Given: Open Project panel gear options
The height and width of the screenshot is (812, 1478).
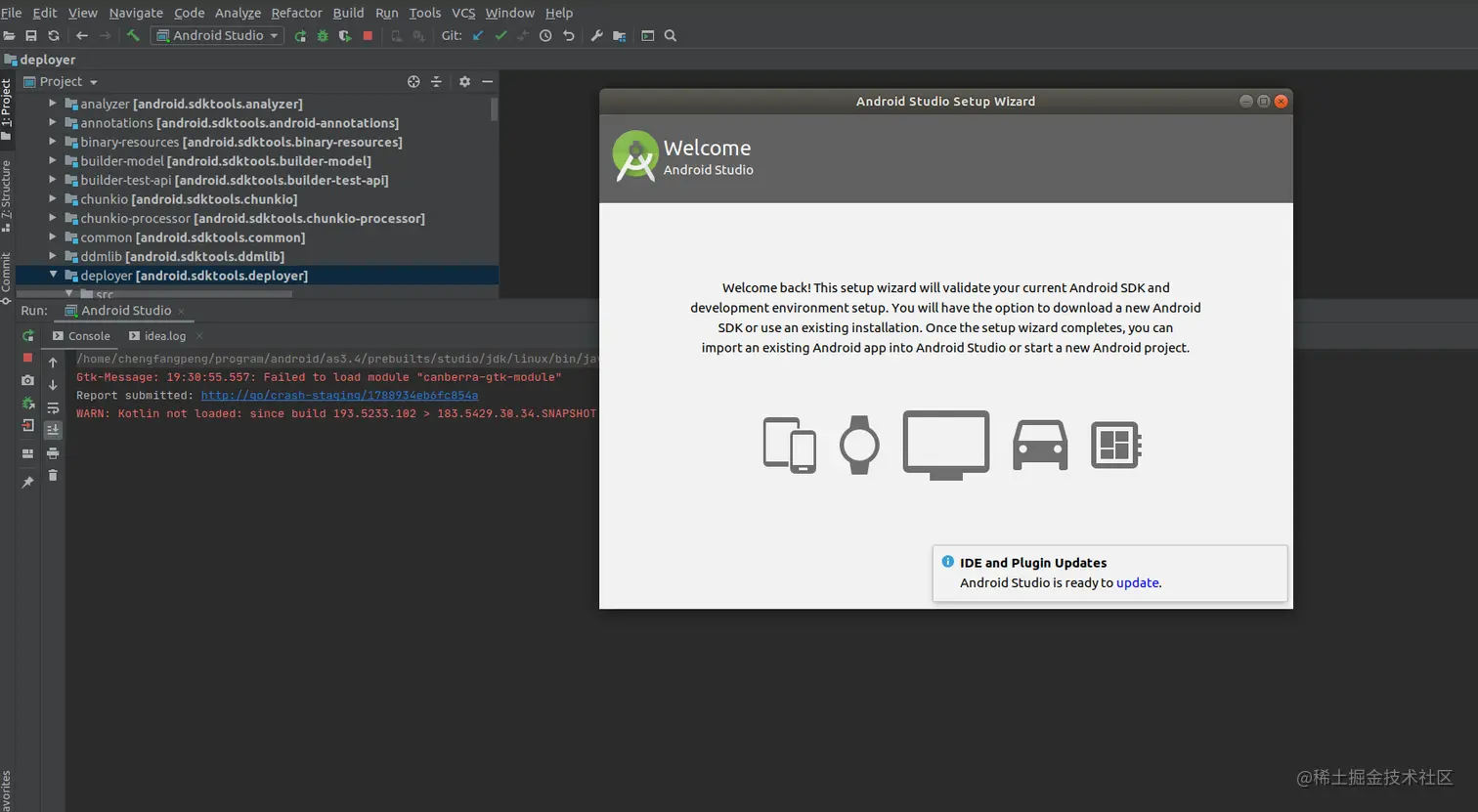Looking at the screenshot, I should tap(464, 82).
